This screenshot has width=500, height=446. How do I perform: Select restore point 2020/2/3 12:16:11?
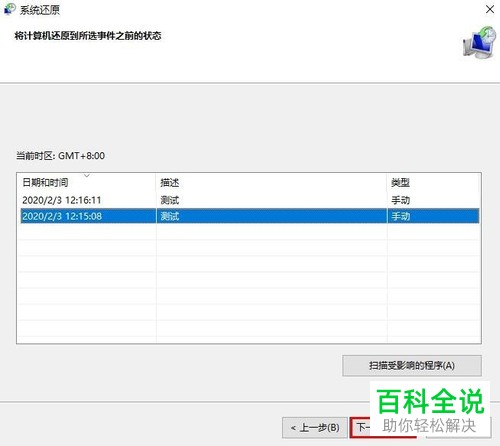pyautogui.click(x=250, y=200)
